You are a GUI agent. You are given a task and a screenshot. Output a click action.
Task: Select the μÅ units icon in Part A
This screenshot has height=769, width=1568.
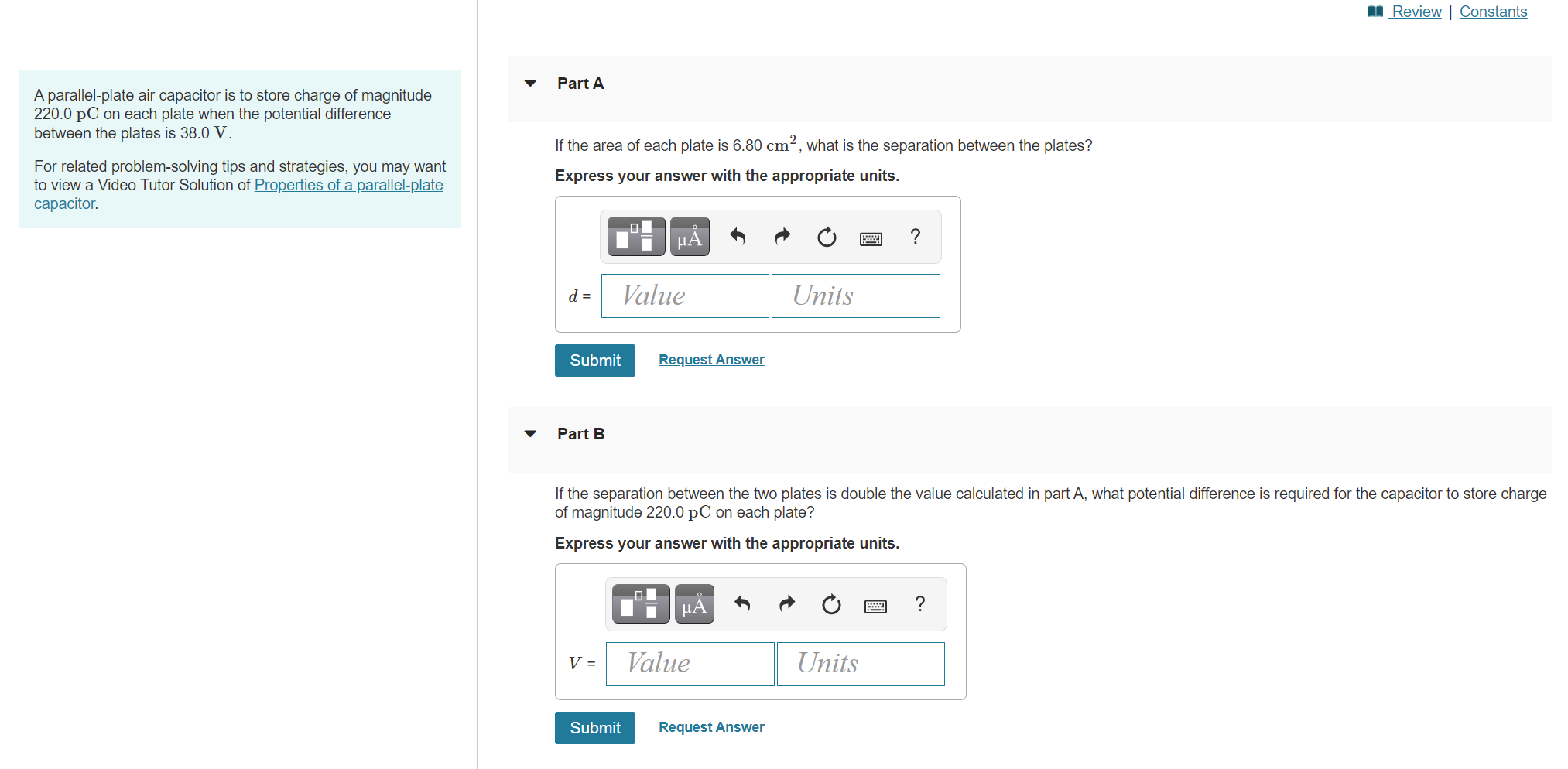689,237
